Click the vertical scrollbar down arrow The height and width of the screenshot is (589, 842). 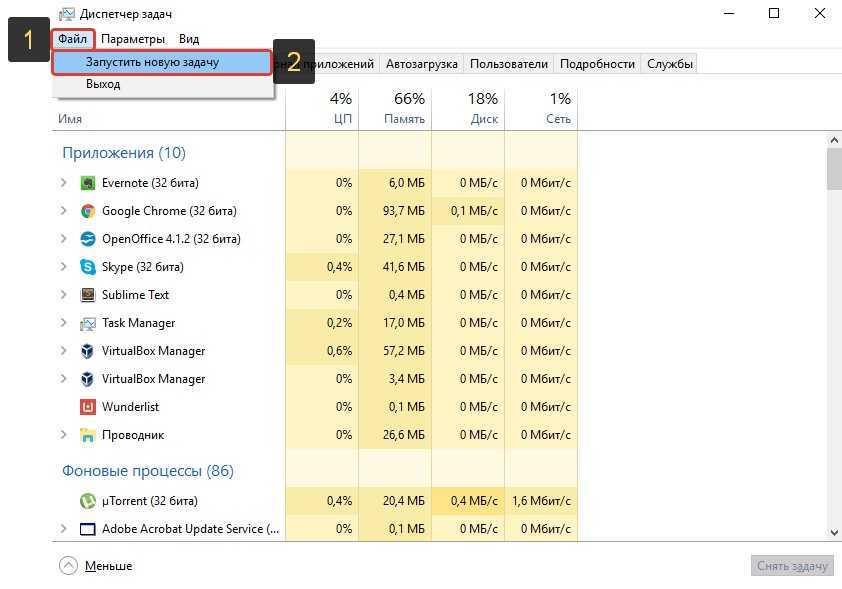point(834,535)
